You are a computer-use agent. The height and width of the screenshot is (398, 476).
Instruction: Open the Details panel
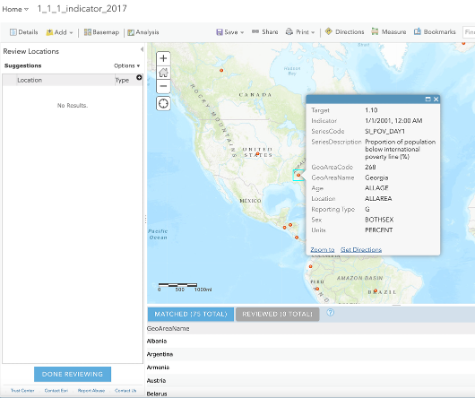tap(24, 32)
